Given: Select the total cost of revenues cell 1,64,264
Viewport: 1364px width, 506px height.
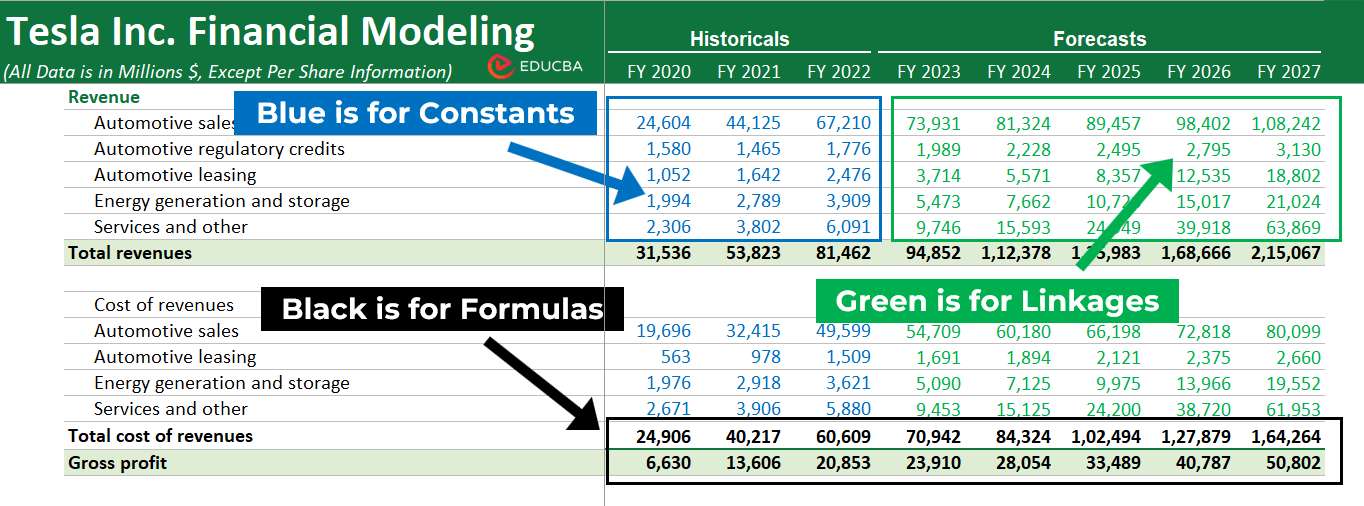Looking at the screenshot, I should point(1286,437).
